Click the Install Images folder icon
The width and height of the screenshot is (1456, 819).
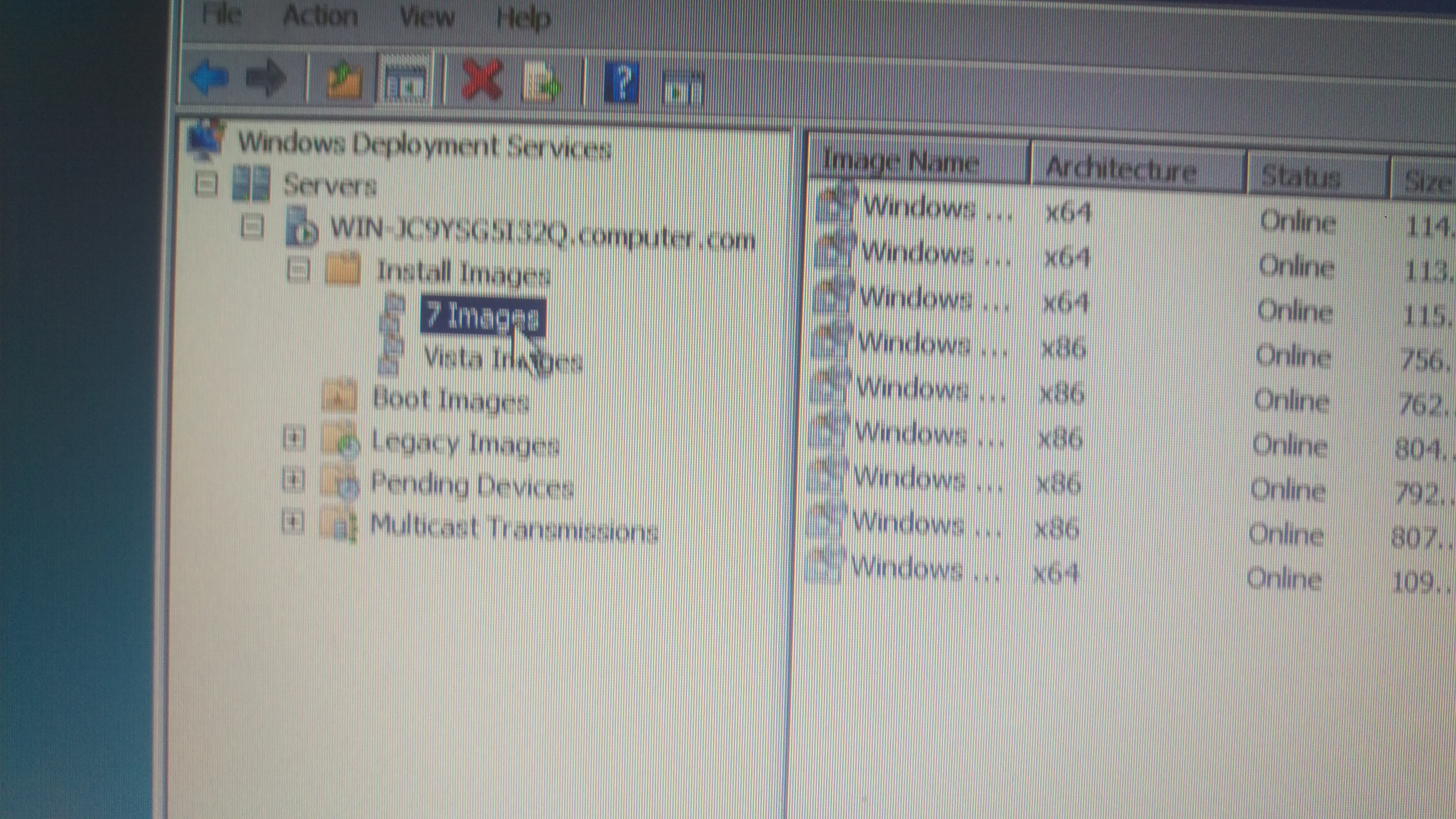tap(343, 268)
